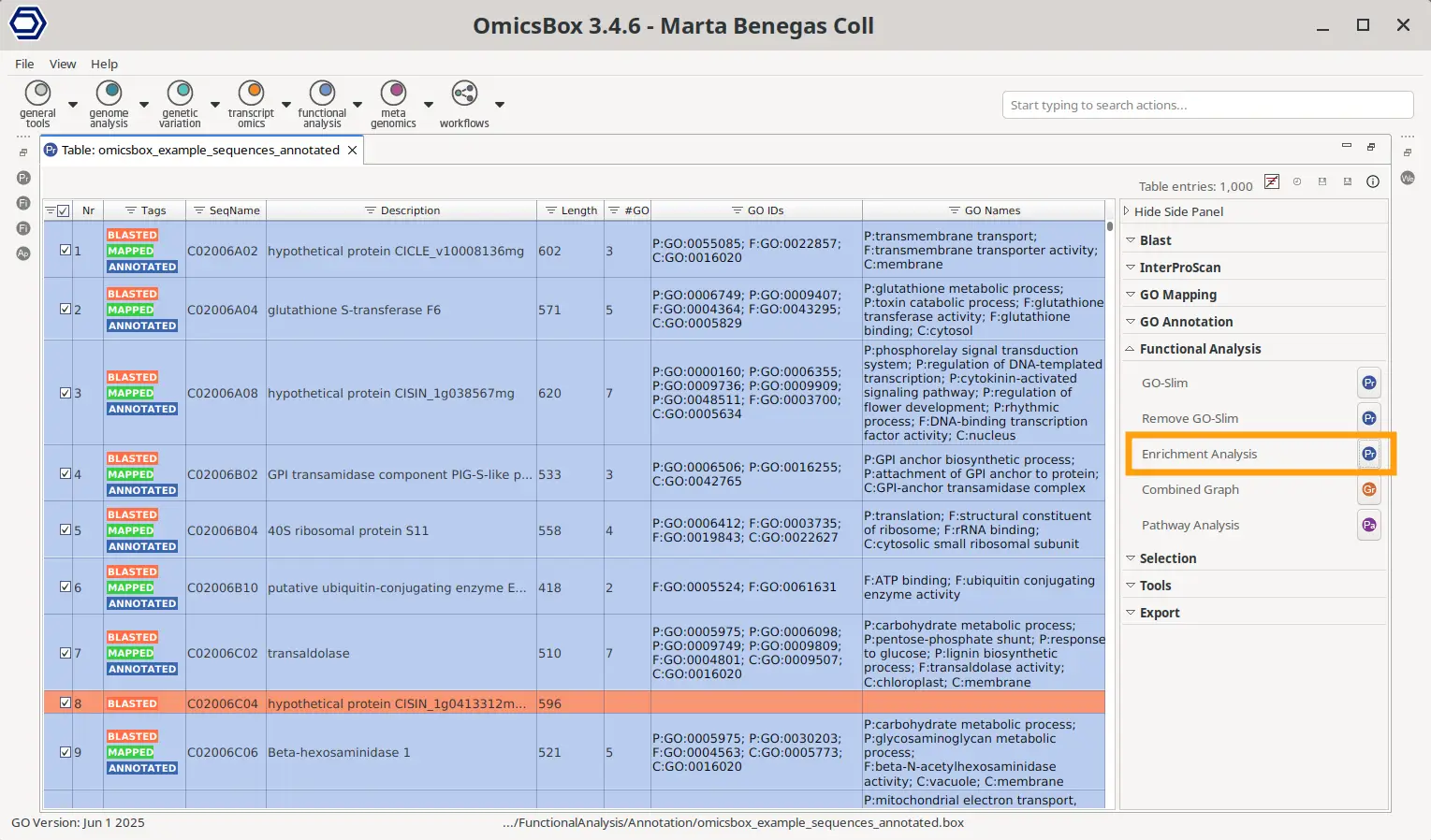
Task: Uncheck row 1 checkbox for C02006A02
Action: (x=66, y=250)
